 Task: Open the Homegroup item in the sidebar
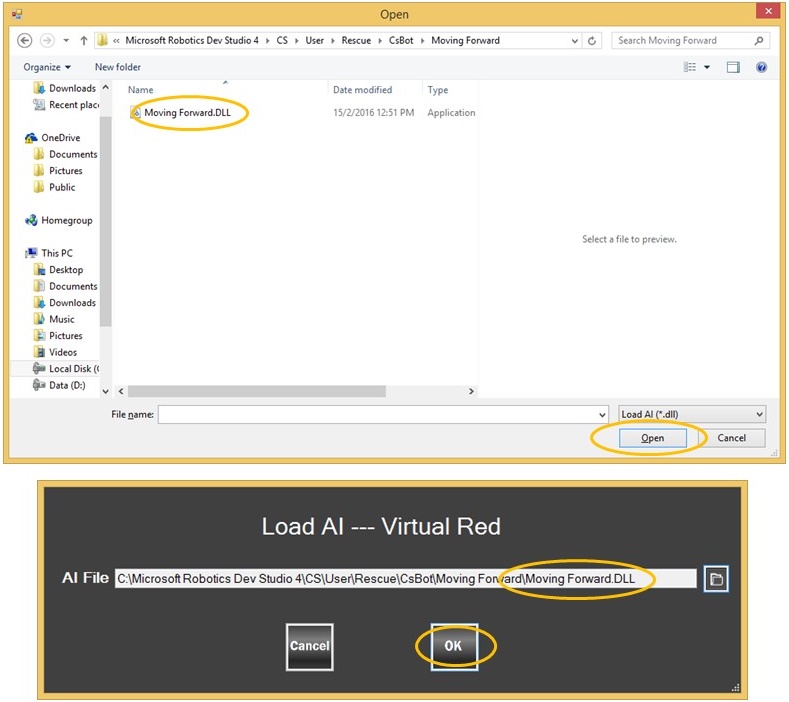pos(66,220)
